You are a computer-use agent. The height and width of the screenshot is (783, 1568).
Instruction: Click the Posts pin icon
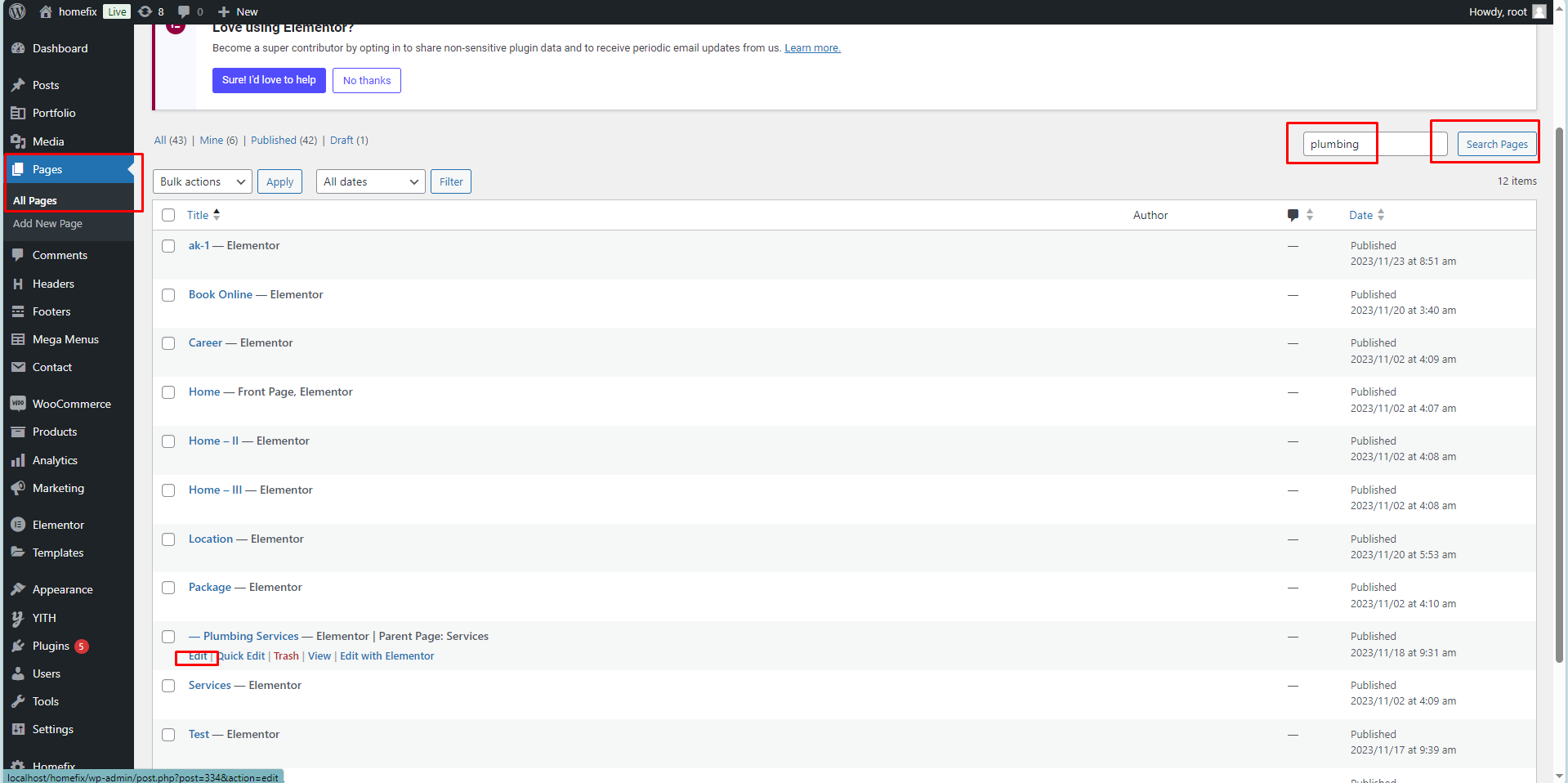tap(18, 85)
